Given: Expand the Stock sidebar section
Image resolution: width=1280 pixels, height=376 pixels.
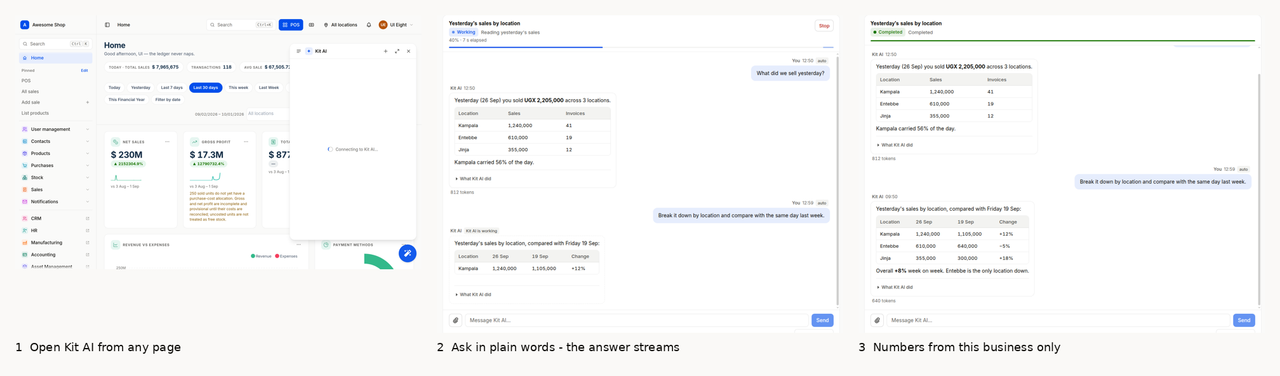Looking at the screenshot, I should [x=88, y=177].
